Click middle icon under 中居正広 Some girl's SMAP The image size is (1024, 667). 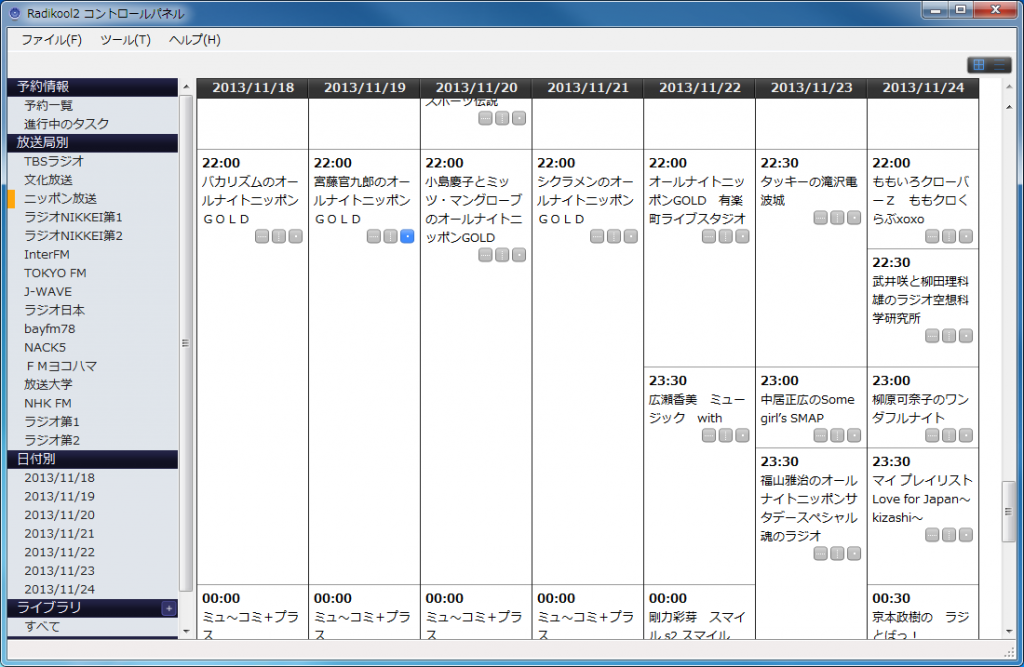tap(837, 436)
